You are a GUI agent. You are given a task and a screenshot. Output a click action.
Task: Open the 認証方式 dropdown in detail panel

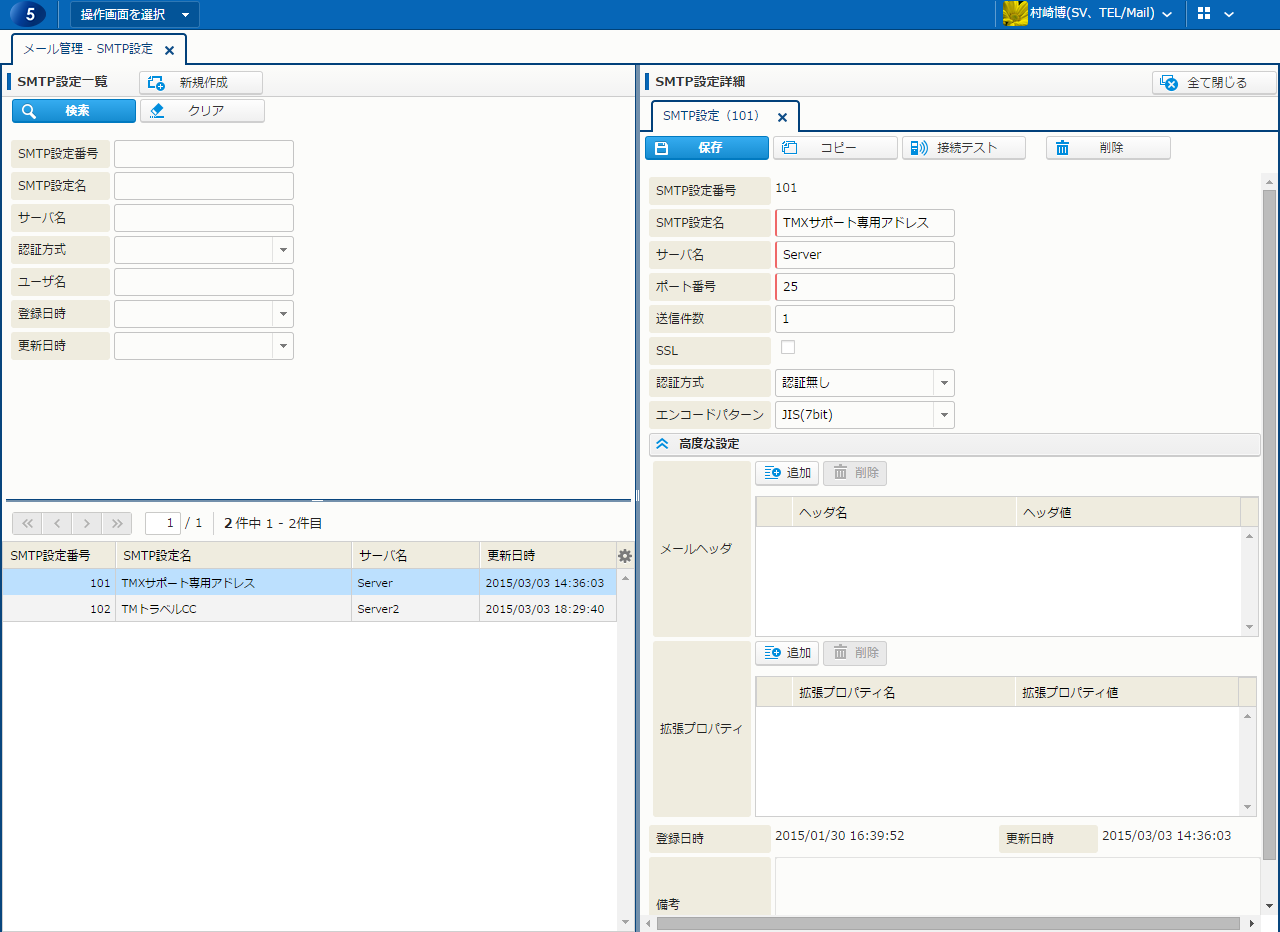[x=943, y=383]
